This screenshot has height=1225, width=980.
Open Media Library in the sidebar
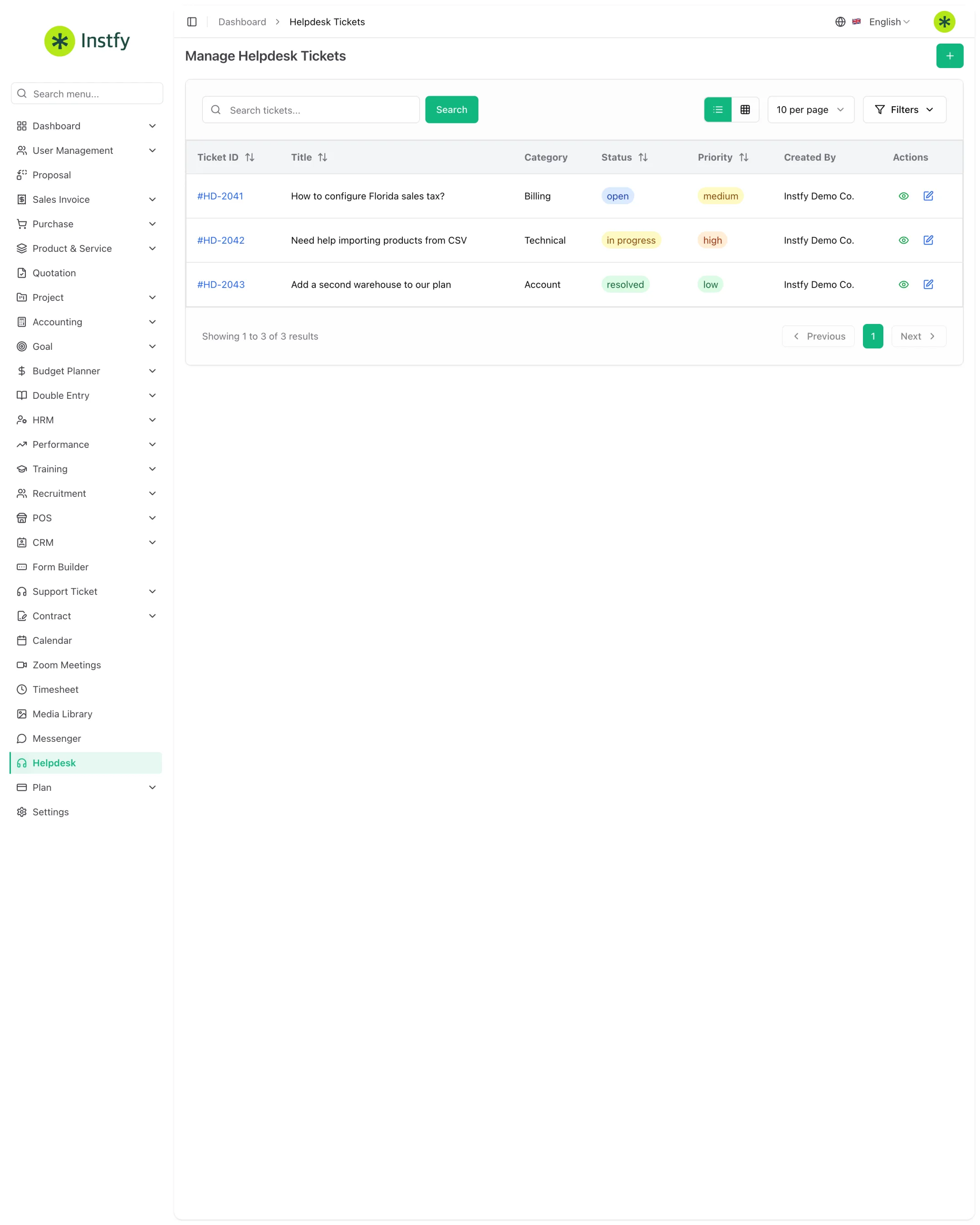(86, 714)
